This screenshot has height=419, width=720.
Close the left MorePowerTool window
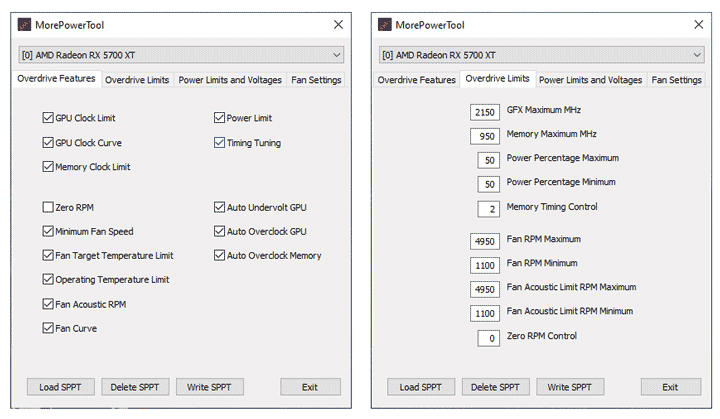338,23
